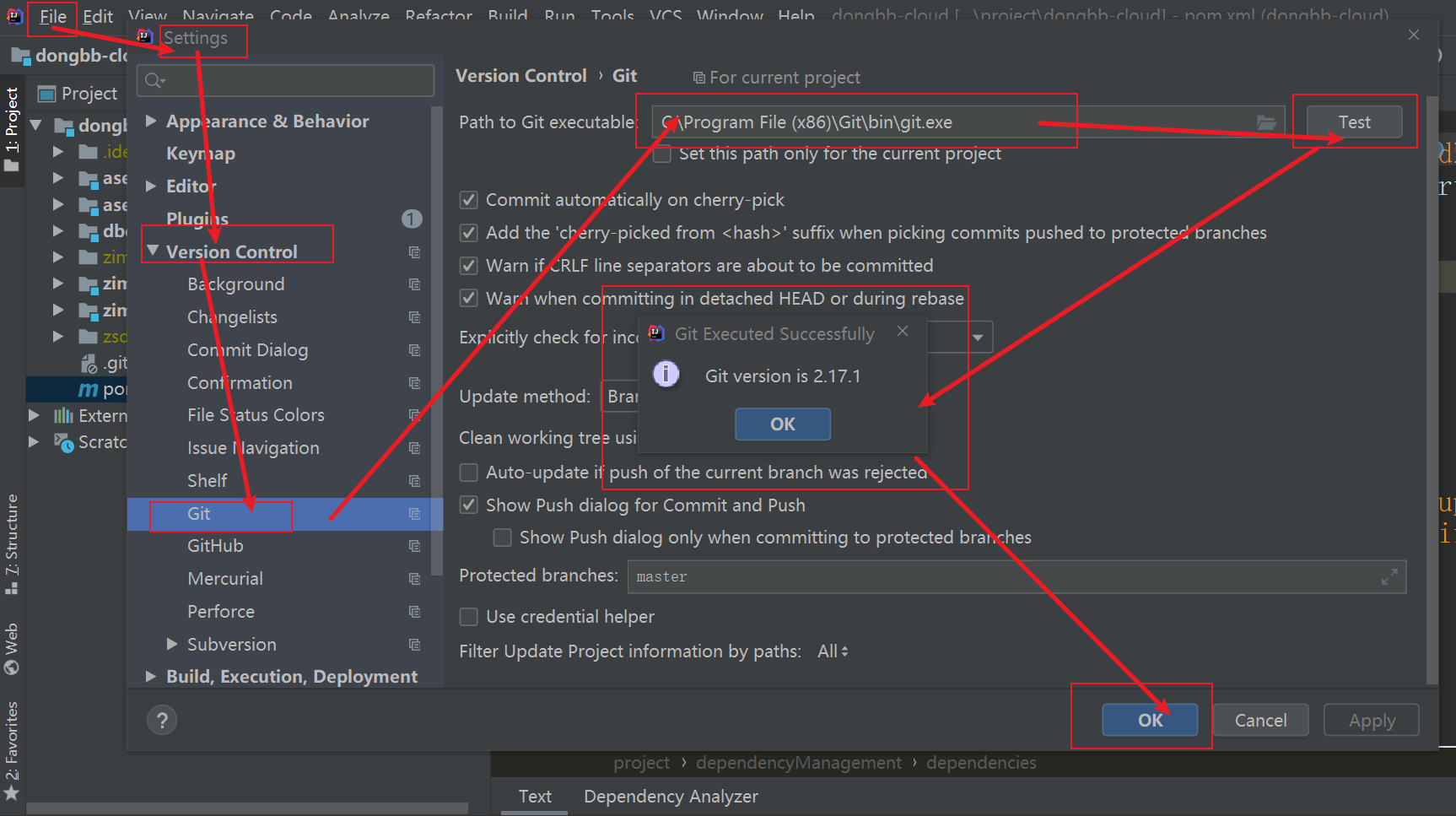Viewport: 1456px width, 816px height.
Task: Expand the Editor settings group
Action: click(151, 186)
